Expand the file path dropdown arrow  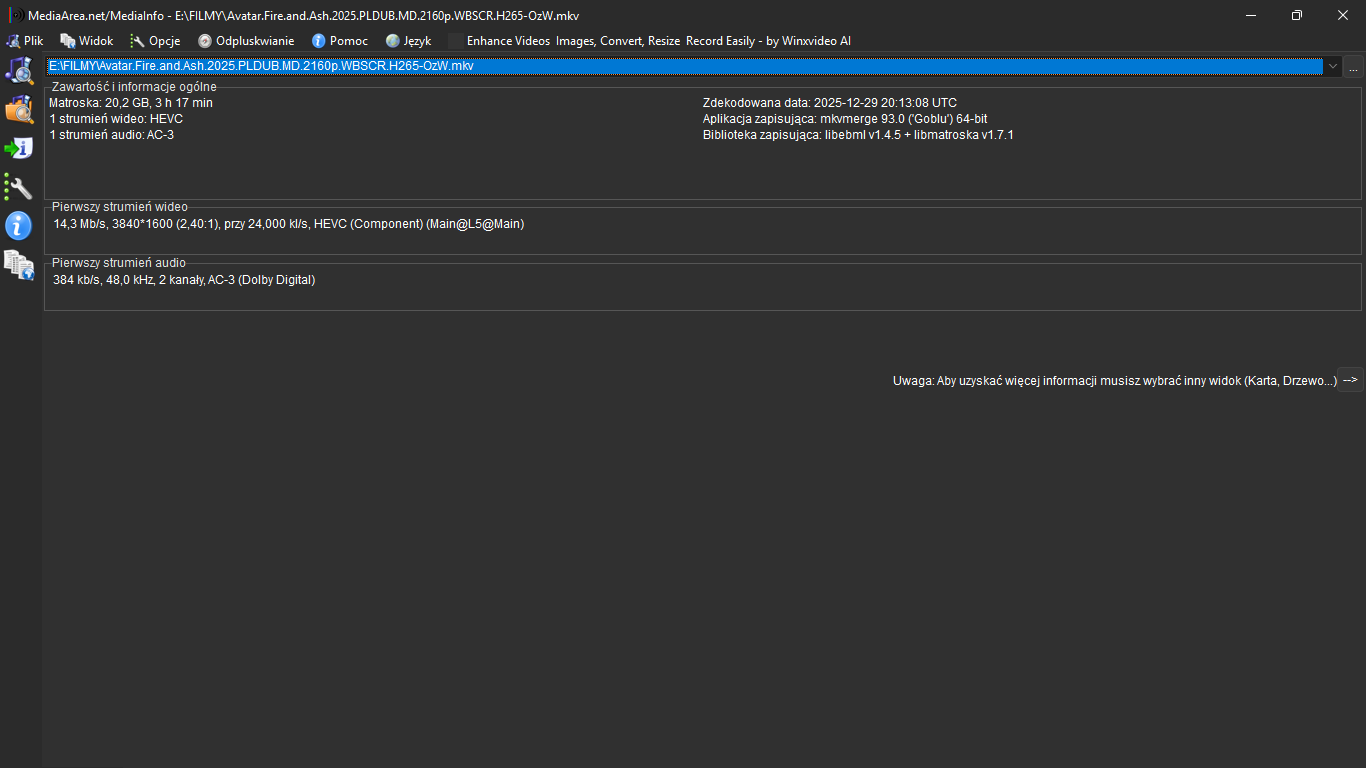pos(1332,66)
